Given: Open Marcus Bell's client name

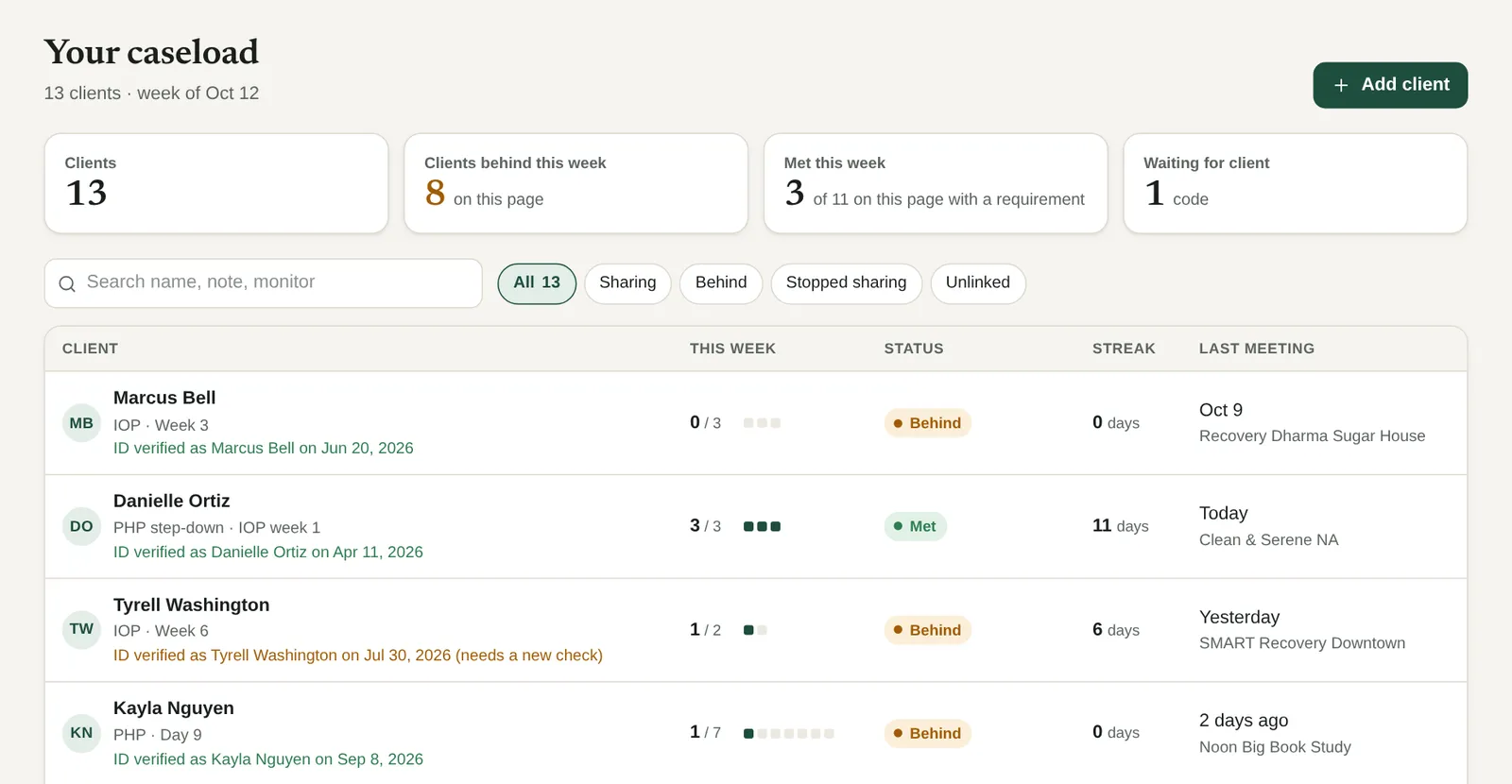Looking at the screenshot, I should coord(164,398).
